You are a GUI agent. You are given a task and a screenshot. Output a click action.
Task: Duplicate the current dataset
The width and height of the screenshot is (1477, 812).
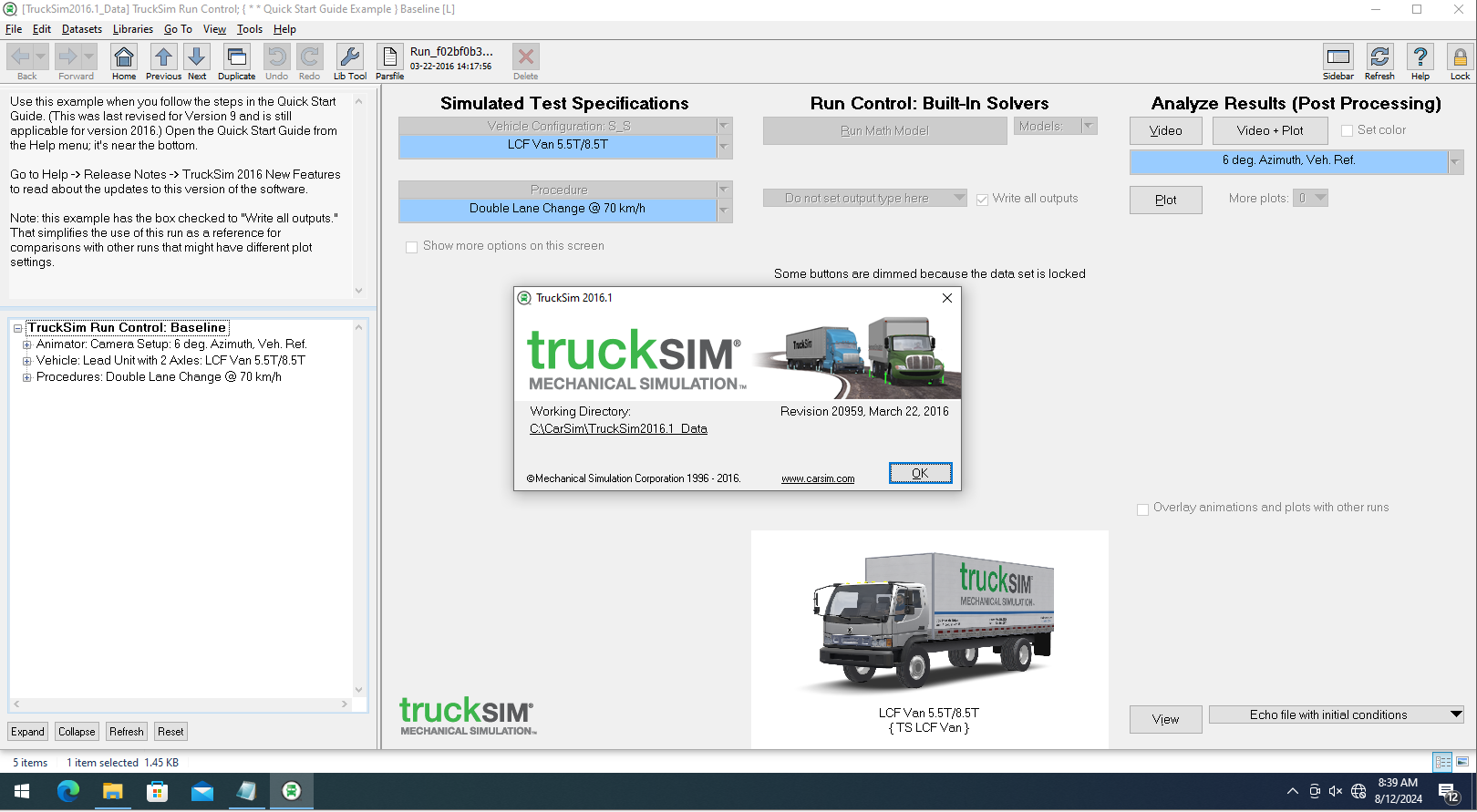pos(236,57)
